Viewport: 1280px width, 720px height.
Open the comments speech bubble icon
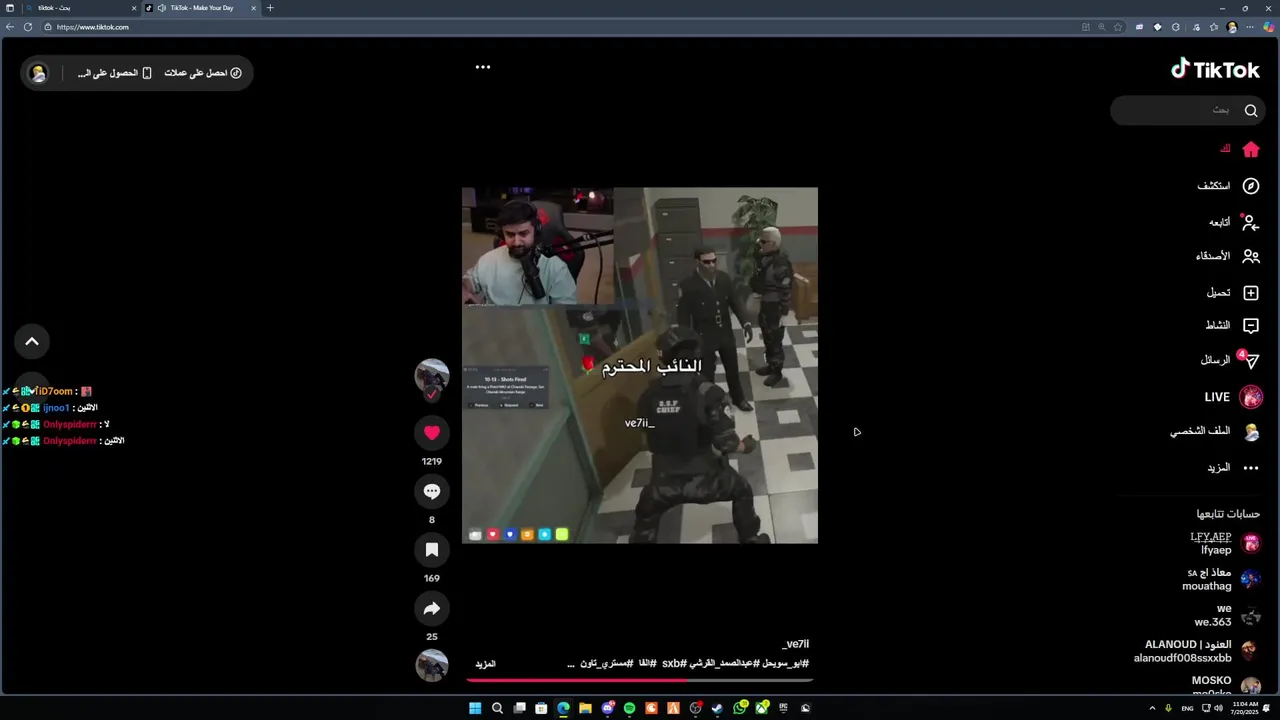pyautogui.click(x=432, y=491)
